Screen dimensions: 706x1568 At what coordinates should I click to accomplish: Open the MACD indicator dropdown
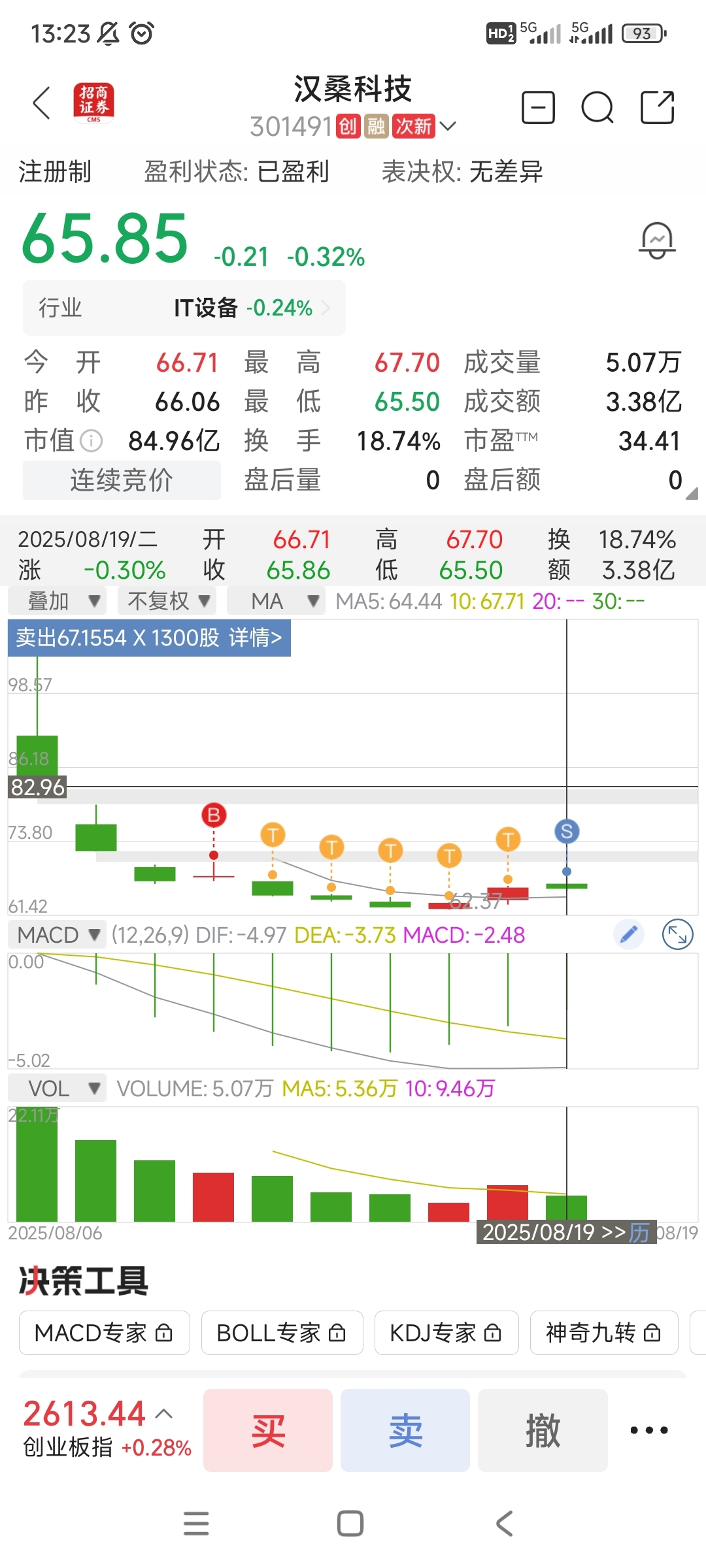pyautogui.click(x=57, y=935)
